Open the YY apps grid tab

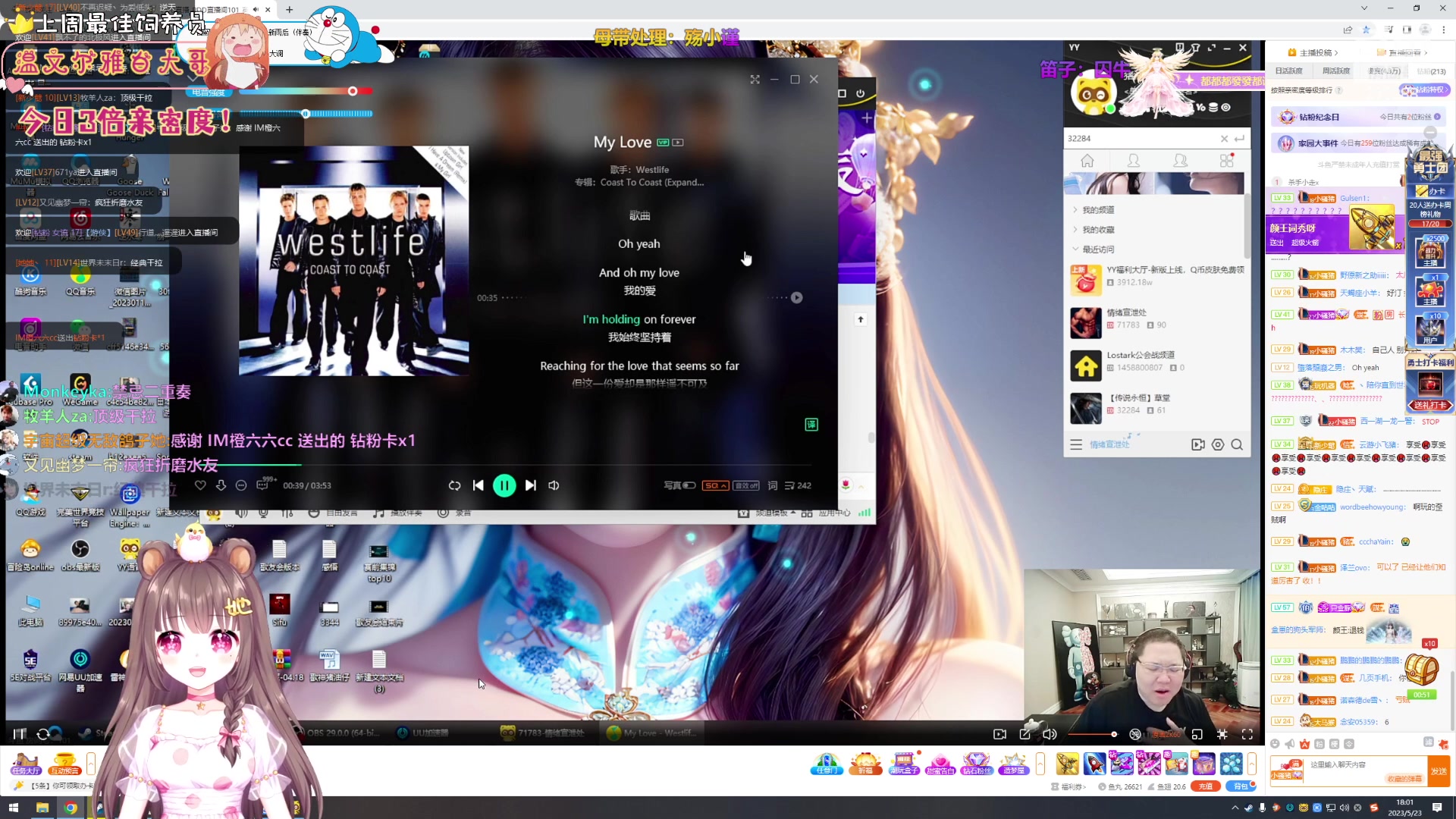[x=1227, y=161]
